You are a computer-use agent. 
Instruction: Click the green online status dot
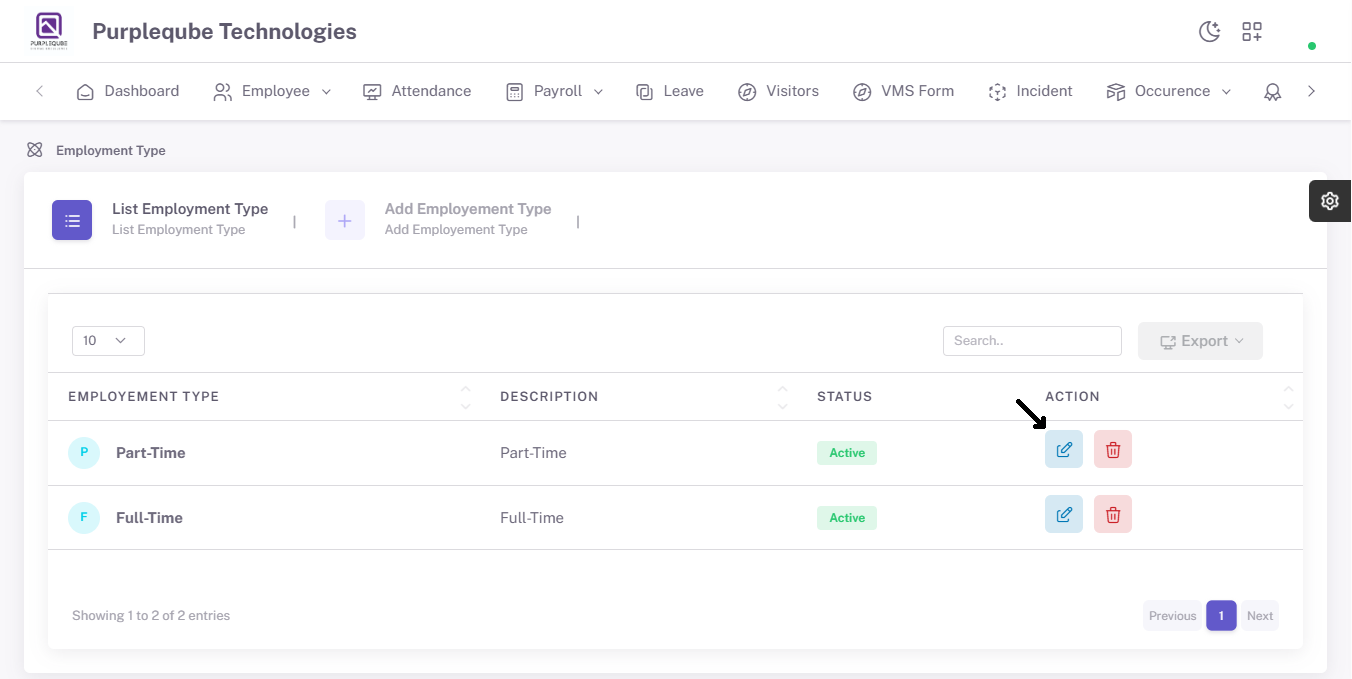click(x=1312, y=46)
